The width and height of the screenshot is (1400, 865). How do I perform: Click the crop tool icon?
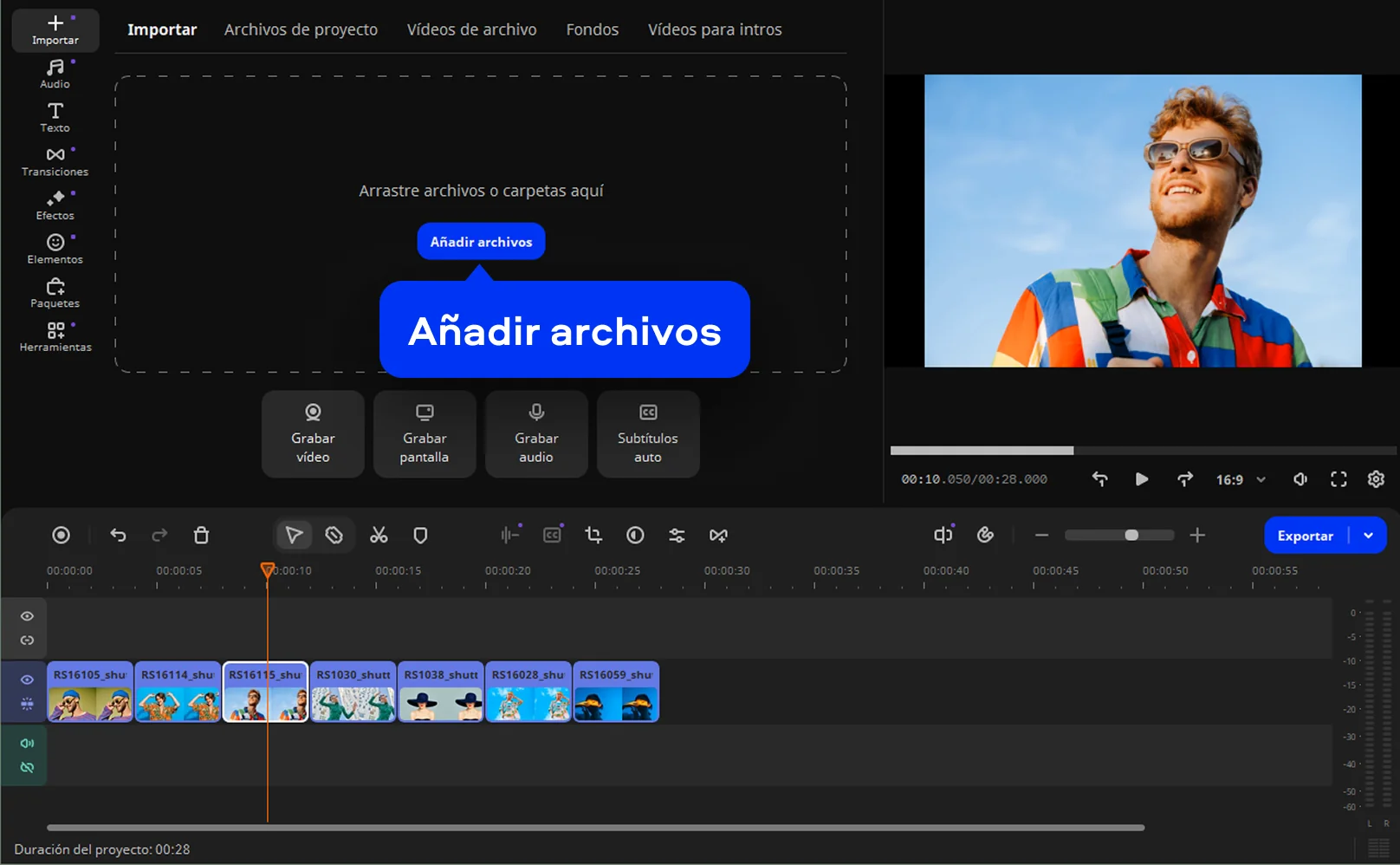click(x=593, y=536)
